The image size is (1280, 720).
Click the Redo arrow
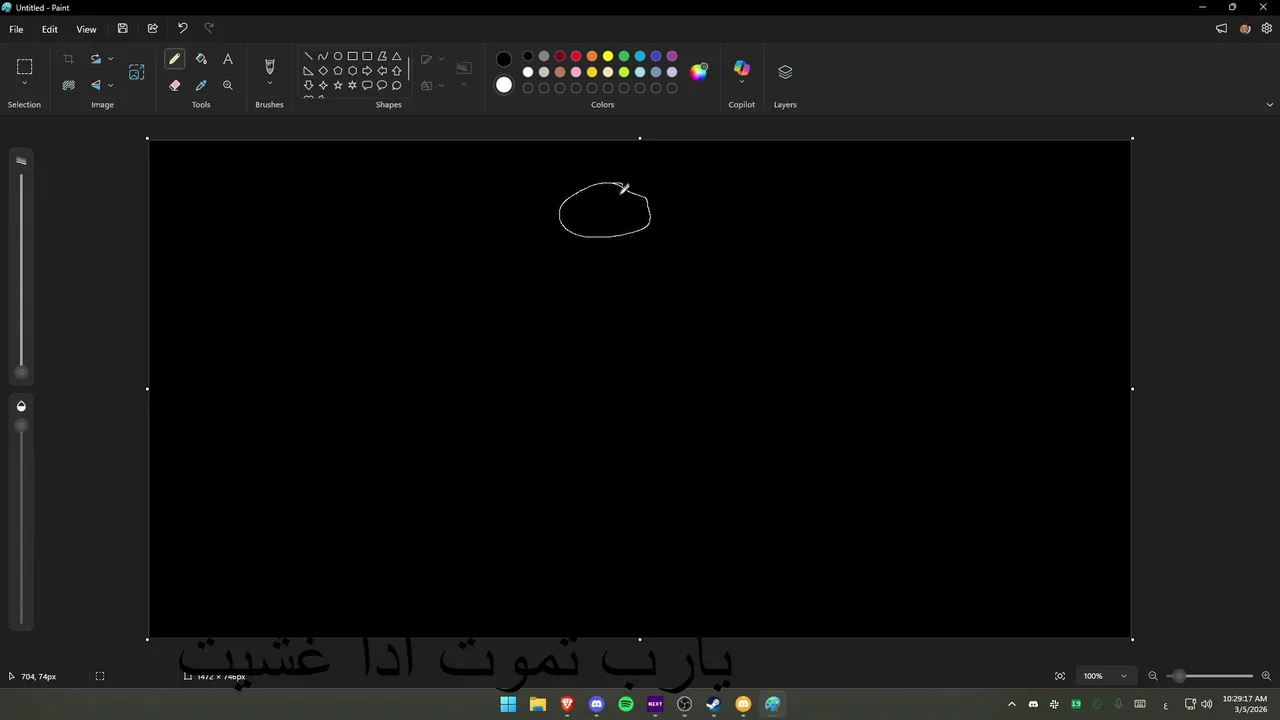(209, 29)
